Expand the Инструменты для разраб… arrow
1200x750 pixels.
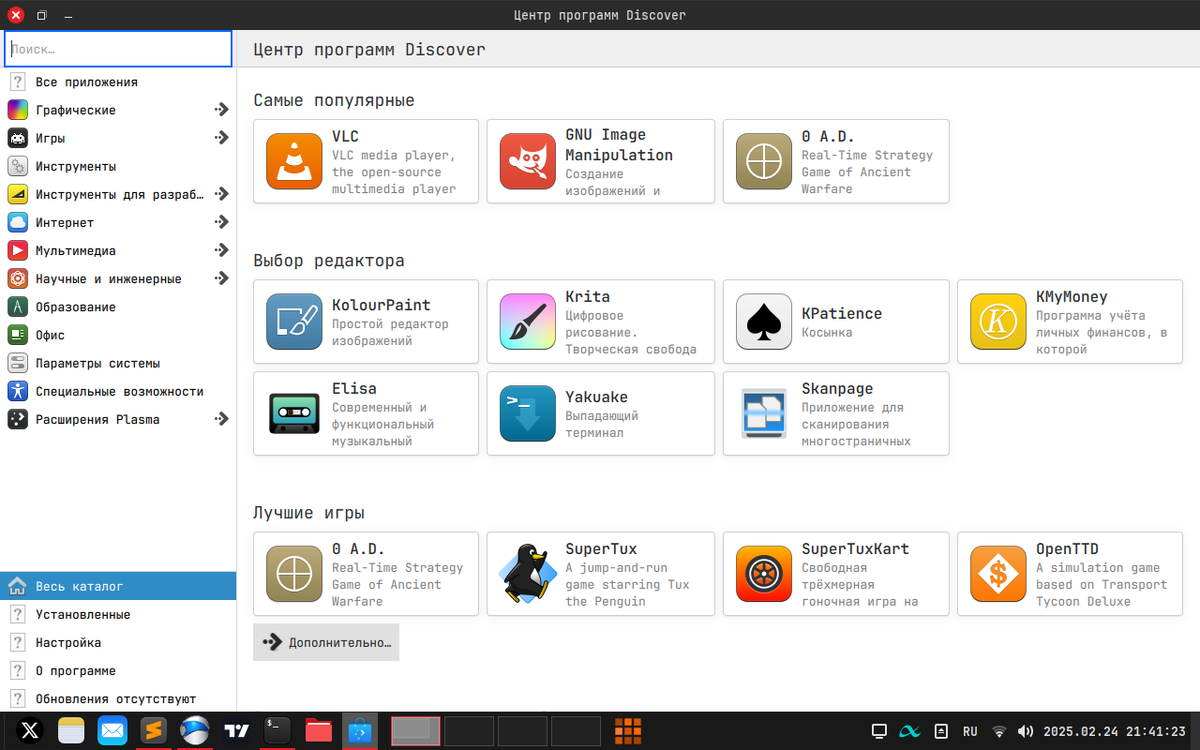(x=222, y=194)
